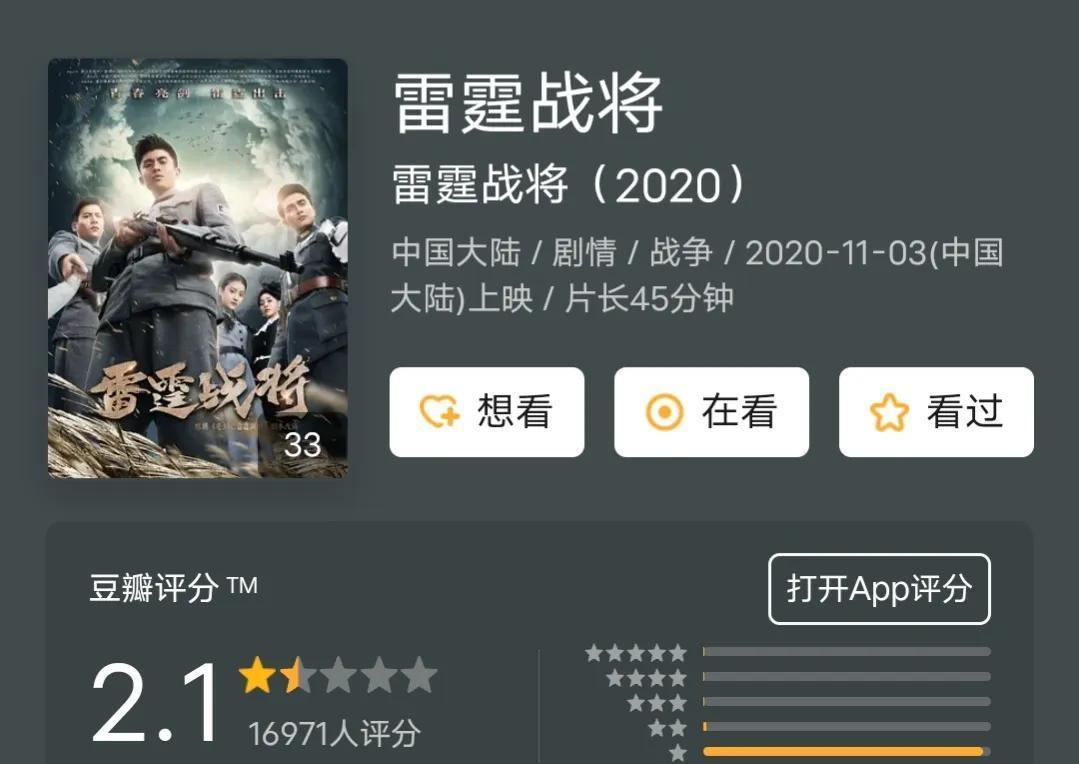This screenshot has height=764, width=1079.
Task: Click the four-star rating bar
Action: pyautogui.click(x=846, y=677)
